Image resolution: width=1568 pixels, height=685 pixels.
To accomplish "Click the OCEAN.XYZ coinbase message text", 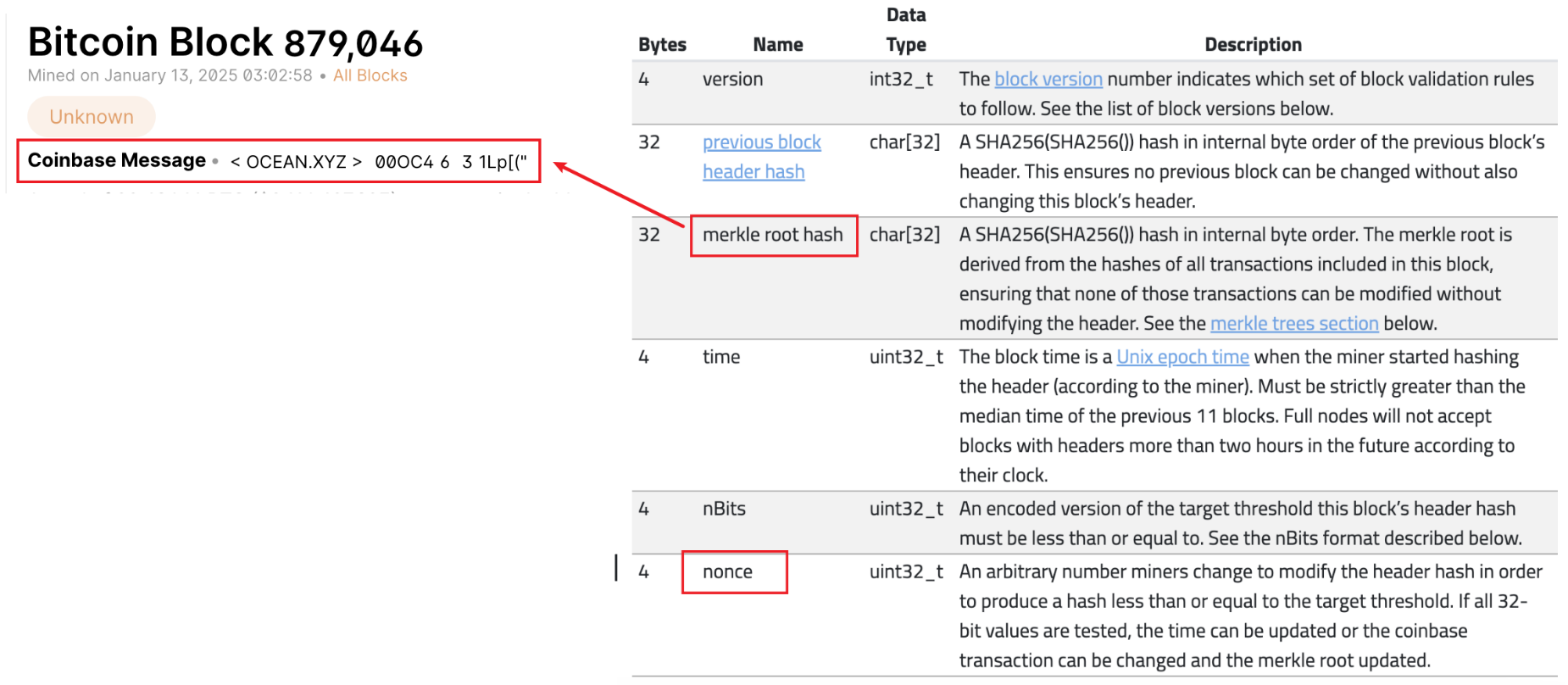I will click(x=296, y=162).
